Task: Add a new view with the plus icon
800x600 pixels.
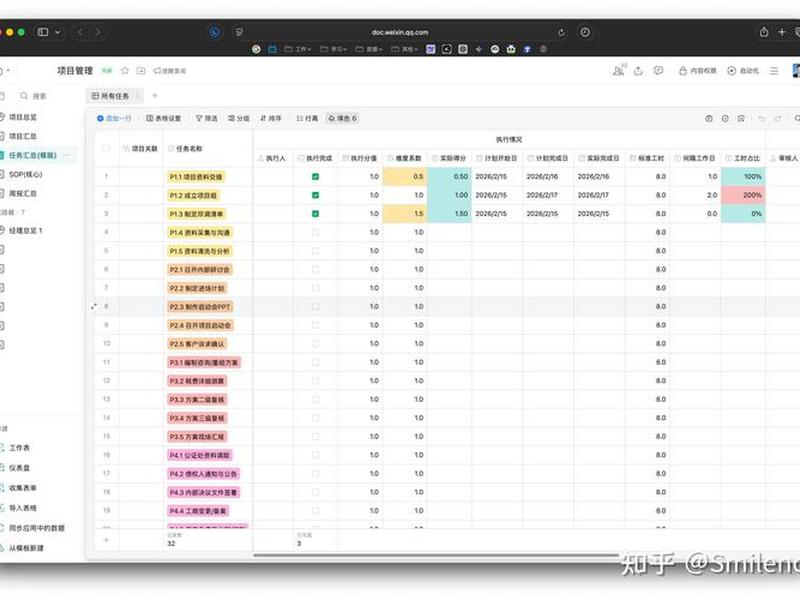Action: 155,95
